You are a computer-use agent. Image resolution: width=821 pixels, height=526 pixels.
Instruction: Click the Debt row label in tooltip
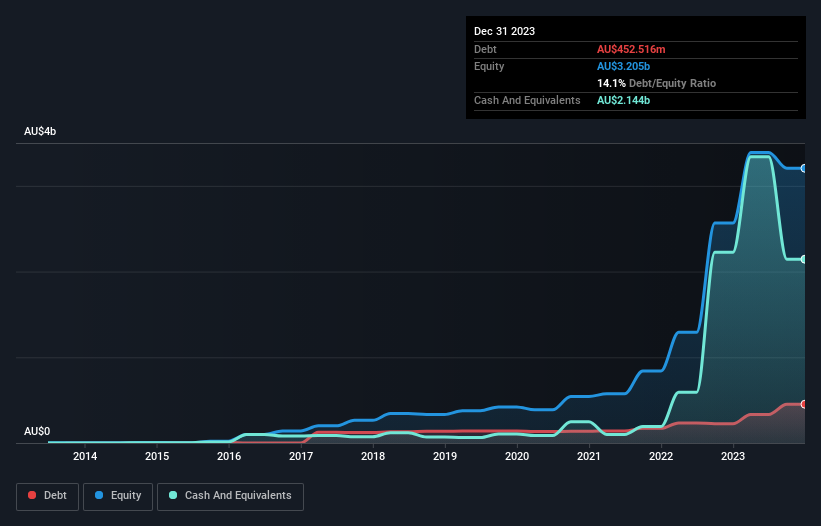pyautogui.click(x=485, y=49)
